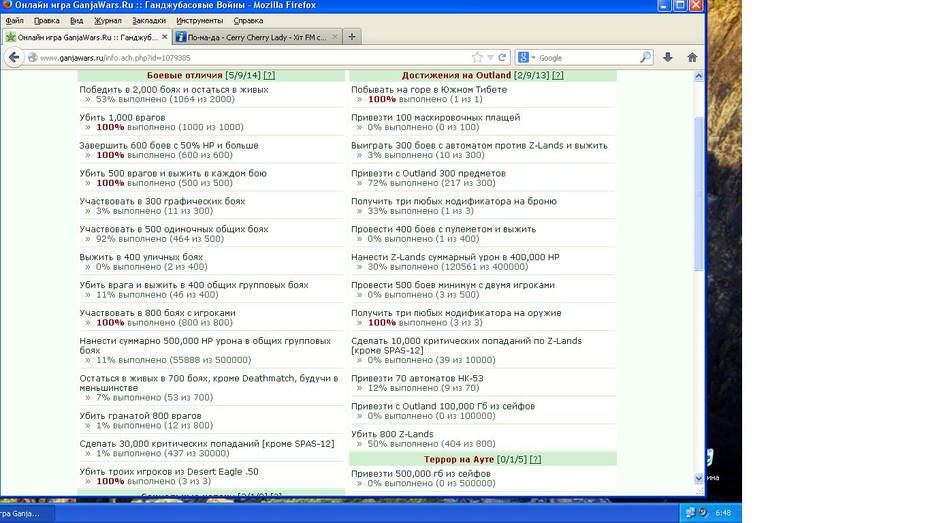This screenshot has width=930, height=523.
Task: Click 'Убить 800 Z-Lands' text
Action: (x=392, y=434)
